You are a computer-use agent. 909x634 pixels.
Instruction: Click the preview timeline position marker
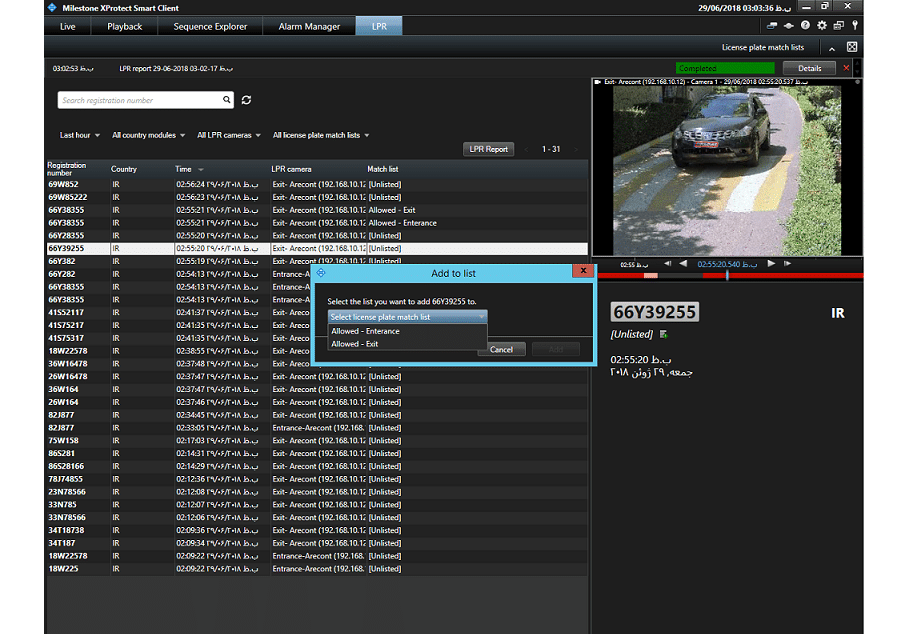tap(727, 275)
